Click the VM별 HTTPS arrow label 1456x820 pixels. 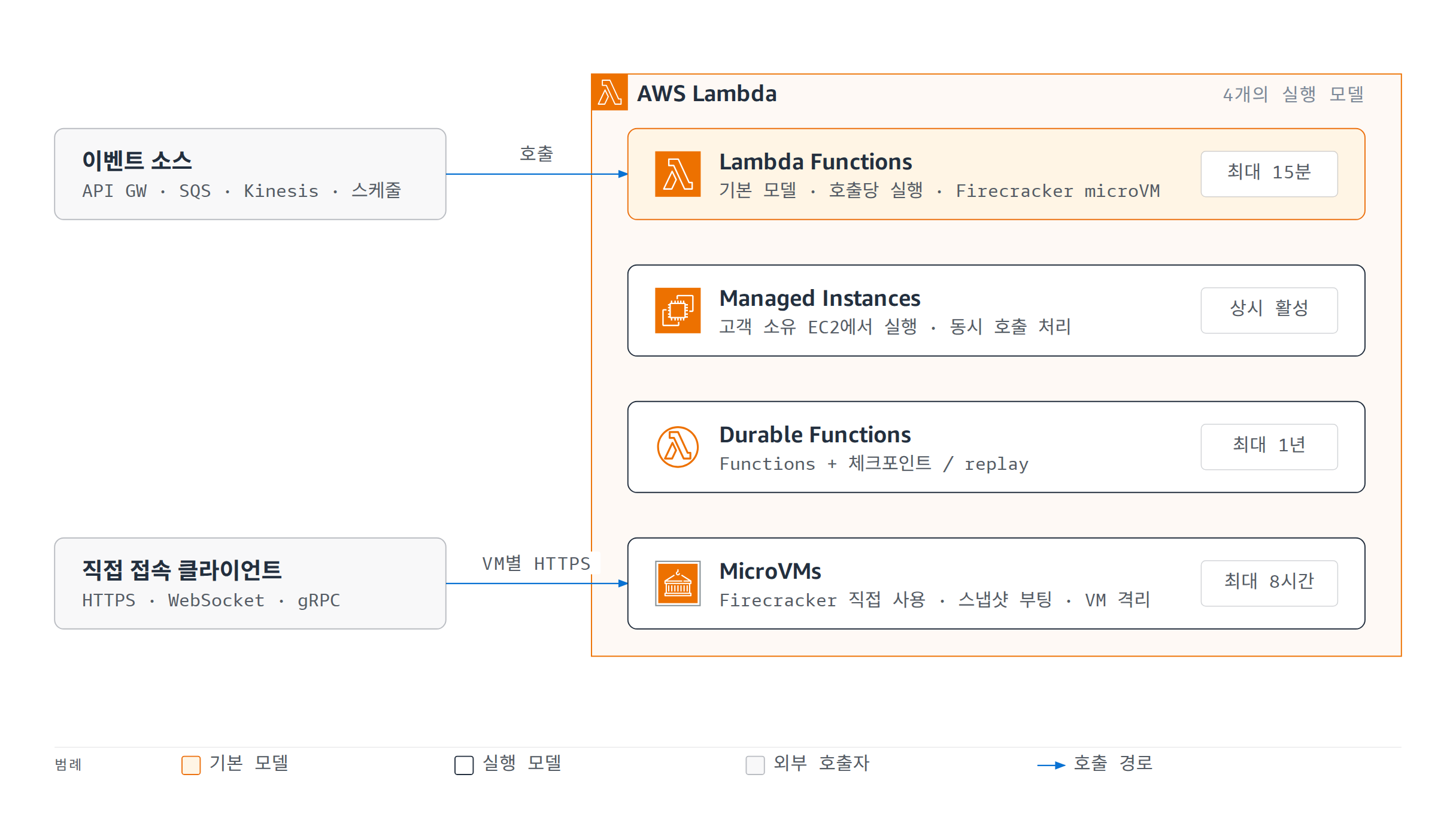(536, 563)
